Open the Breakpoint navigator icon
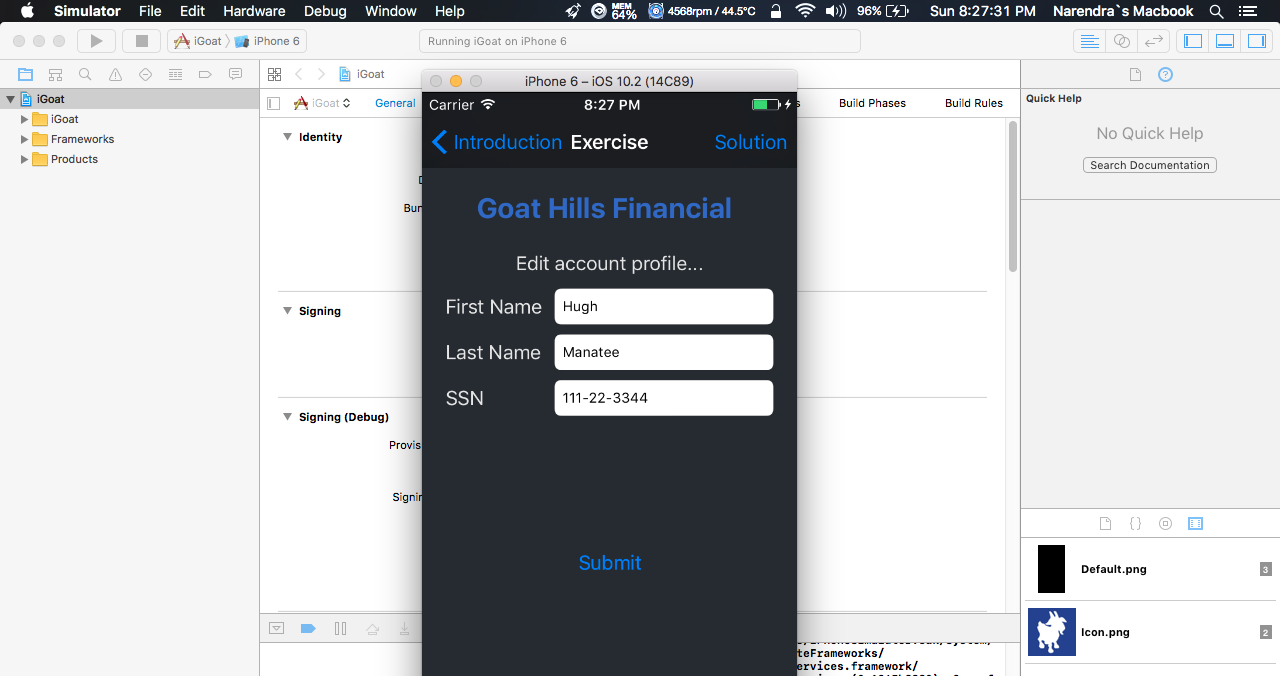The width and height of the screenshot is (1280, 676). pyautogui.click(x=206, y=74)
